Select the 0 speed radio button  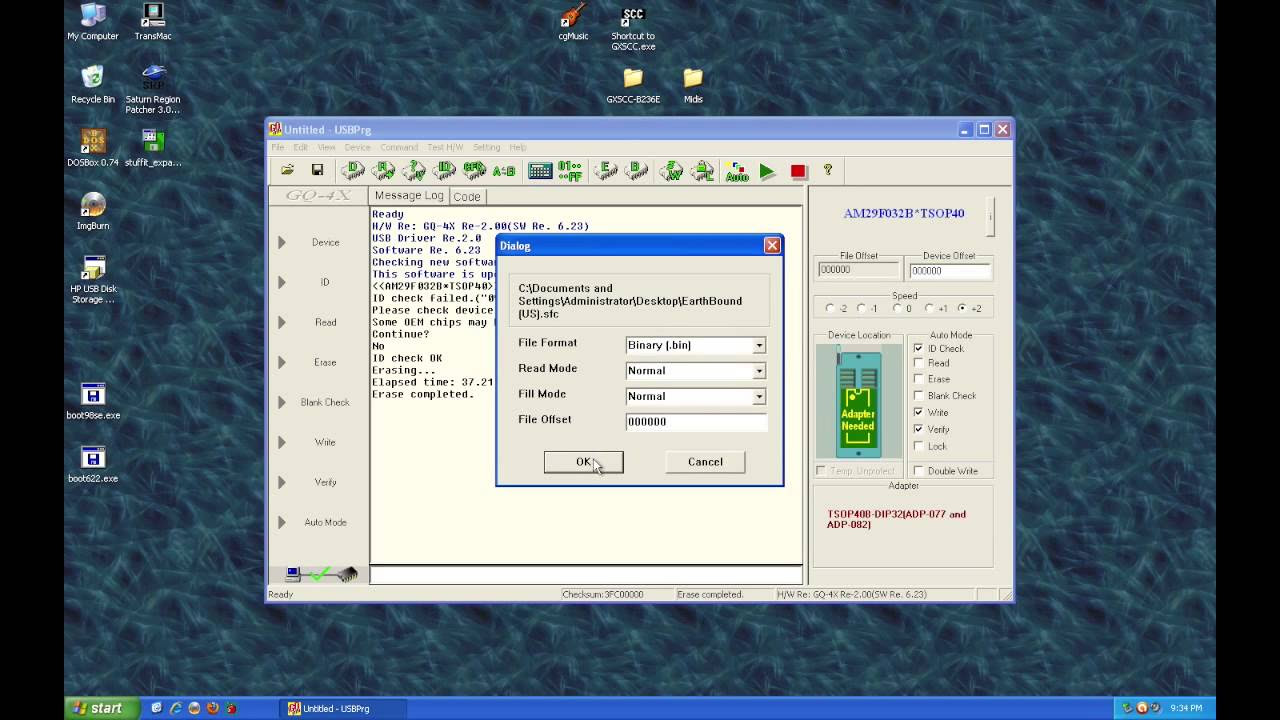[x=897, y=308]
